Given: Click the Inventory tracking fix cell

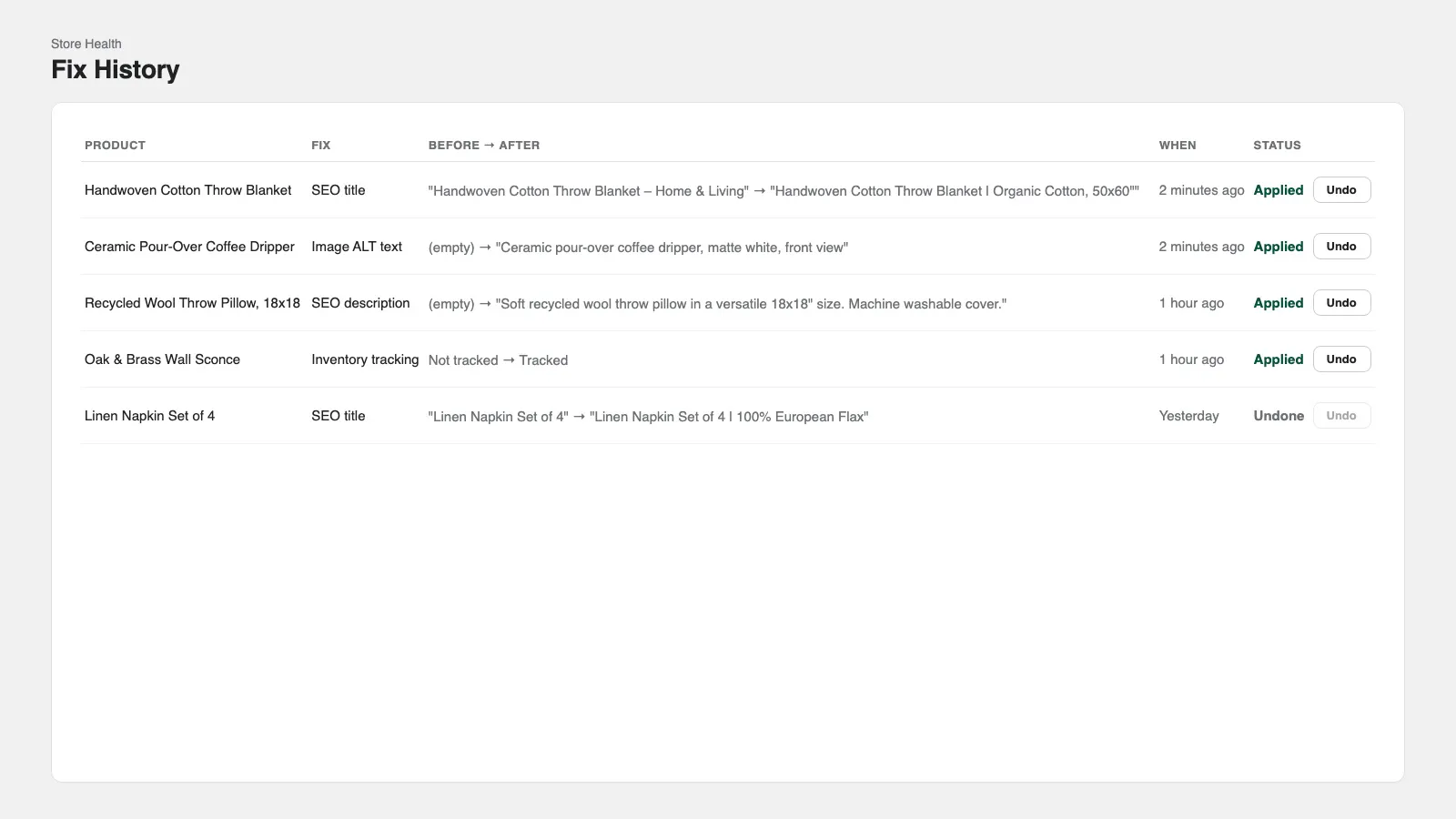Looking at the screenshot, I should (365, 359).
